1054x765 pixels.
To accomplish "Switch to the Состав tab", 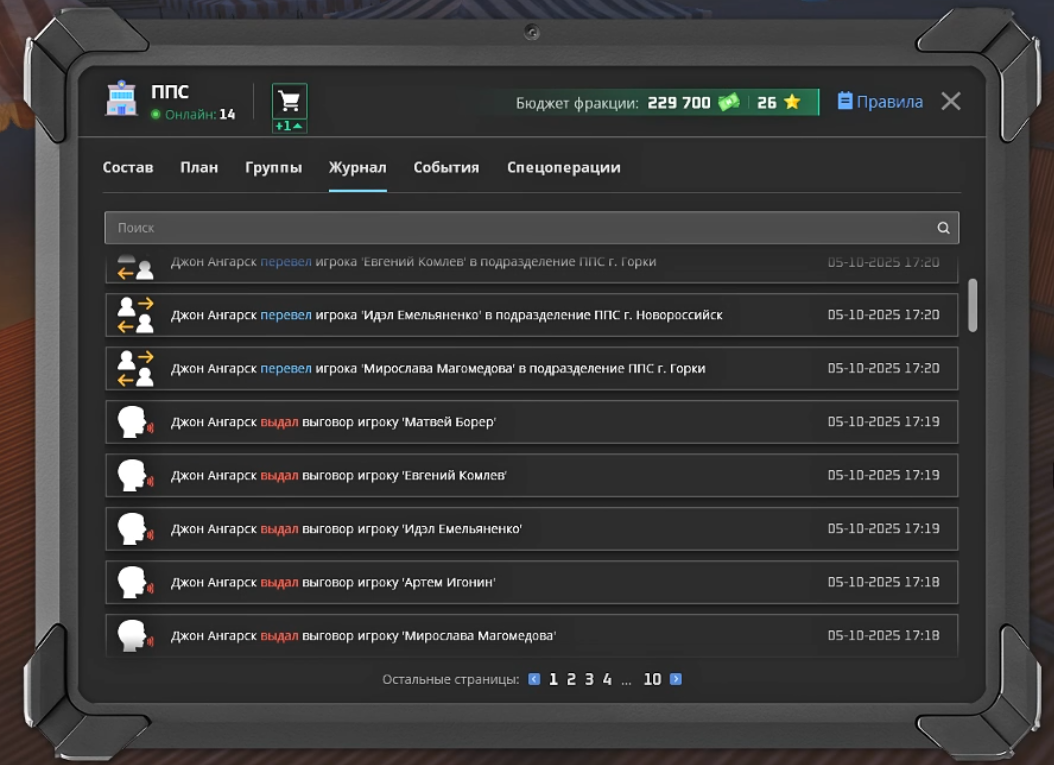I will [x=128, y=168].
